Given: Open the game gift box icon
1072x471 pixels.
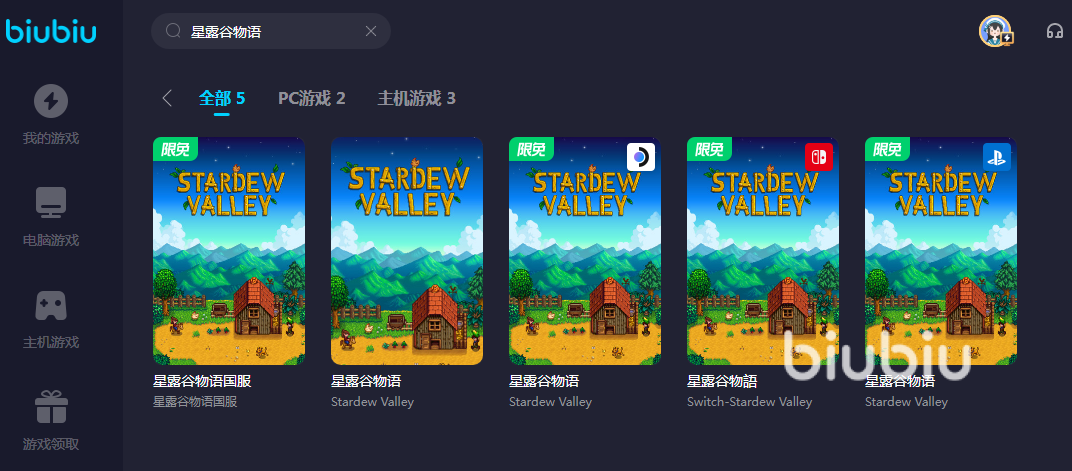Looking at the screenshot, I should [x=51, y=407].
